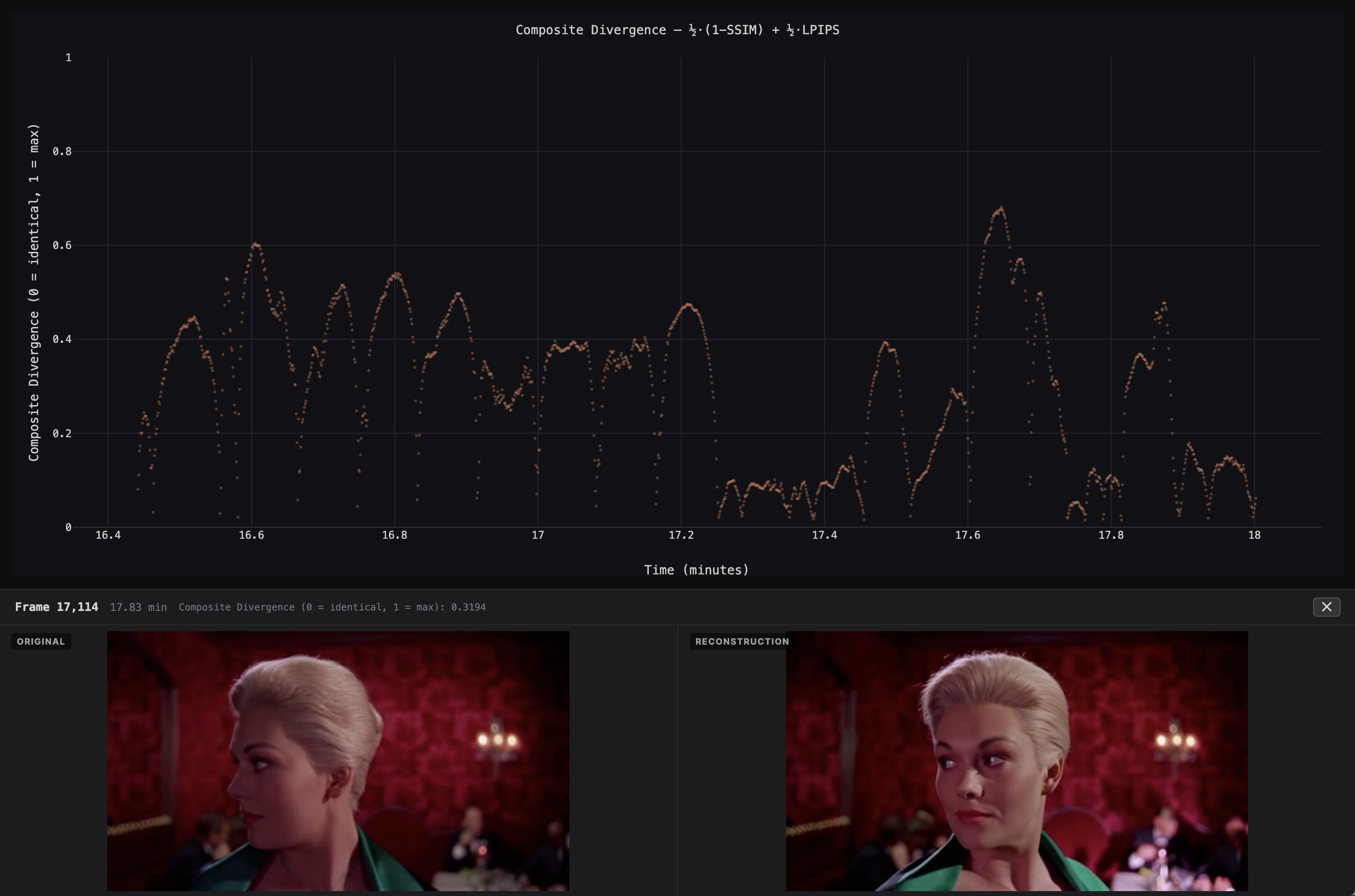Click the vertical "Composite Divergence" y-axis title
Screen dimensions: 1355x896
click(x=34, y=292)
